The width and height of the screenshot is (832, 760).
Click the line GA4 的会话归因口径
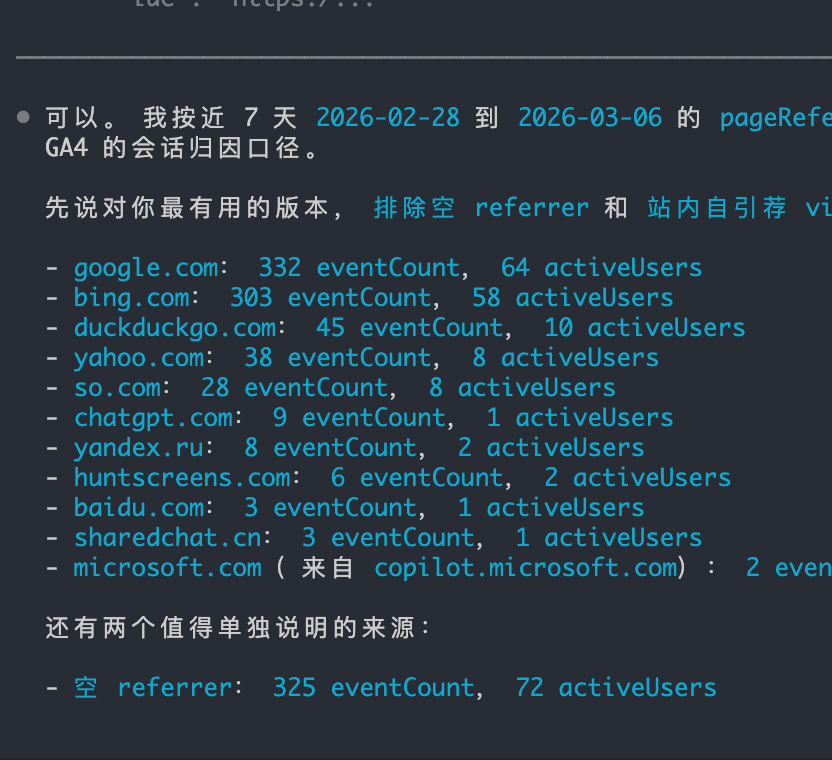click(x=182, y=148)
